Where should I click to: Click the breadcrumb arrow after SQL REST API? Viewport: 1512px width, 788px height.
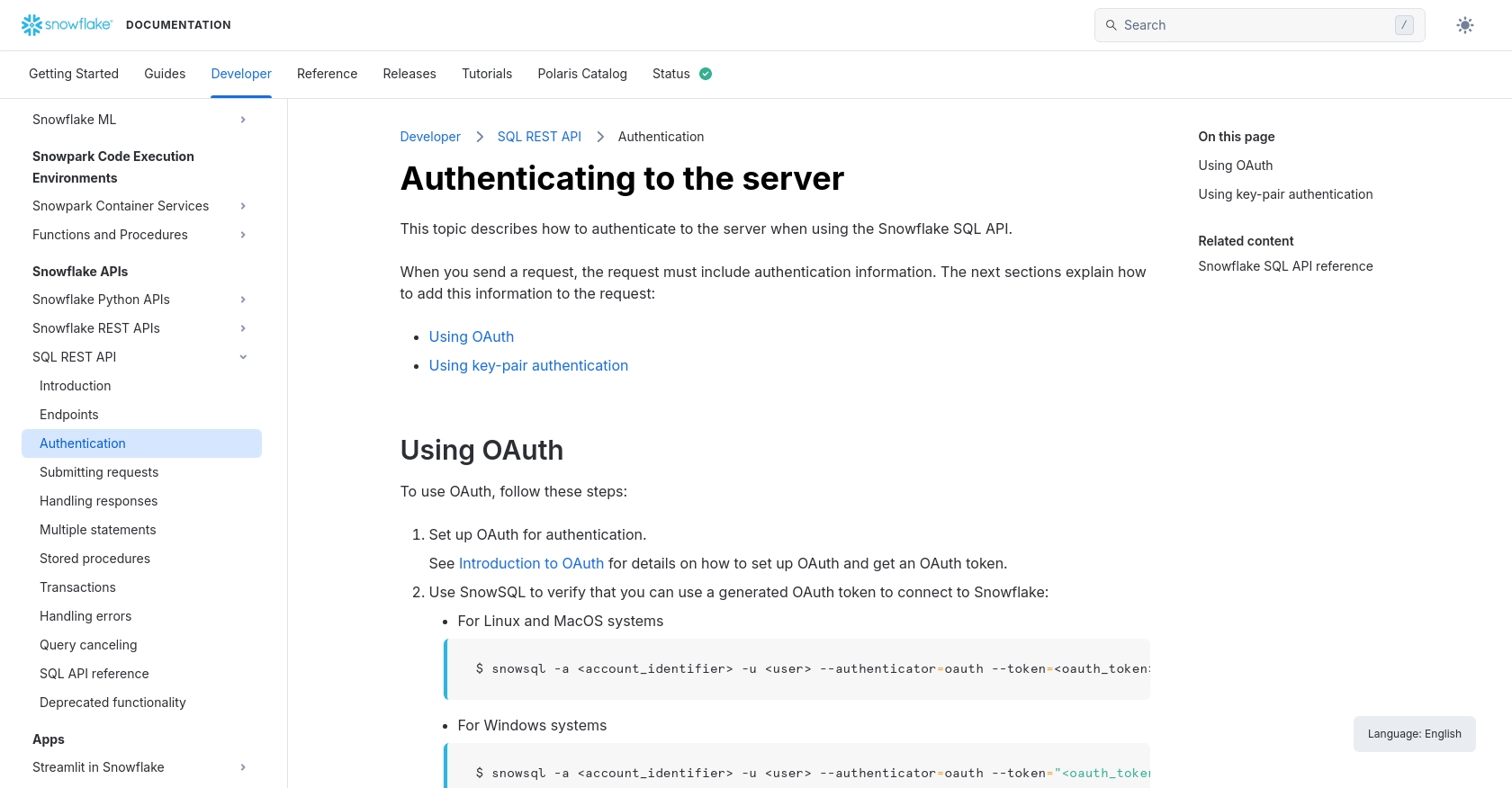click(x=600, y=137)
